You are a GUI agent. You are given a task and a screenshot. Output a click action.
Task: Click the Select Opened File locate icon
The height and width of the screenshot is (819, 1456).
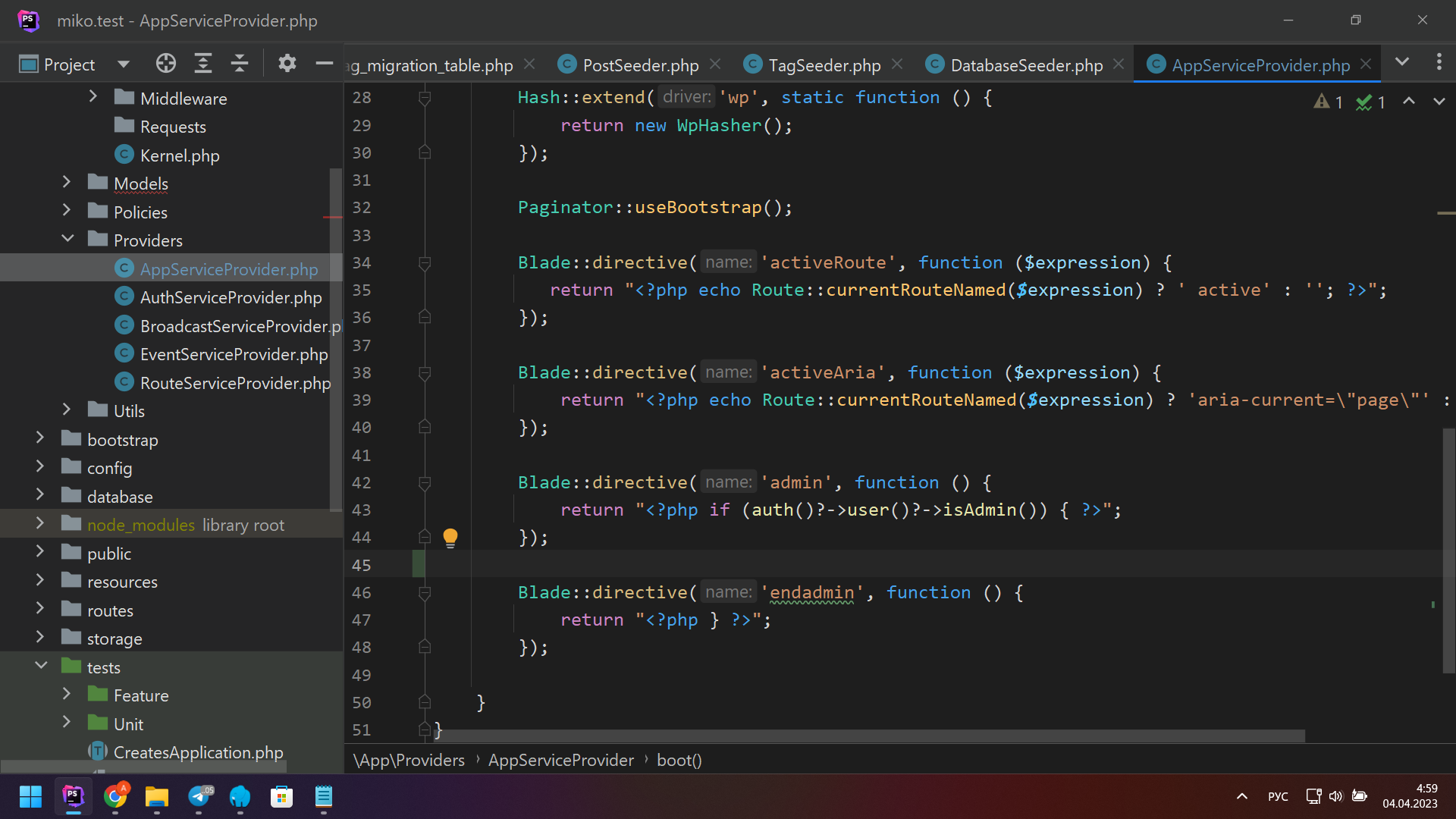point(165,64)
